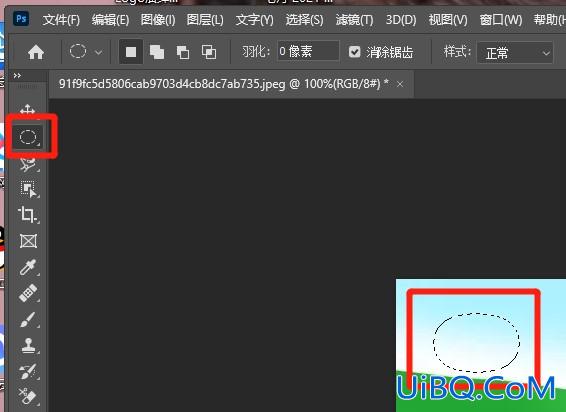The width and height of the screenshot is (566, 412).
Task: Open the 视图(V) menu
Action: pos(448,19)
